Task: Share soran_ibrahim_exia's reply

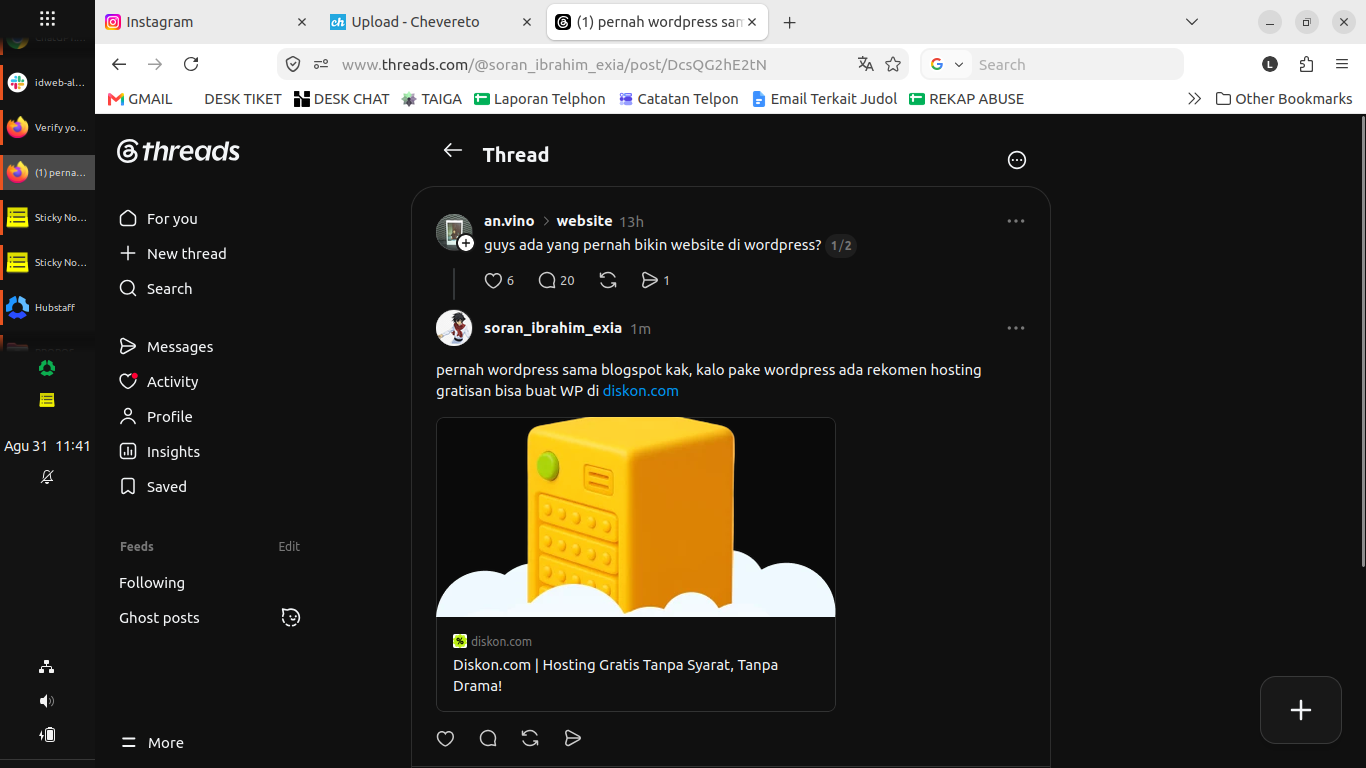Action: [573, 738]
